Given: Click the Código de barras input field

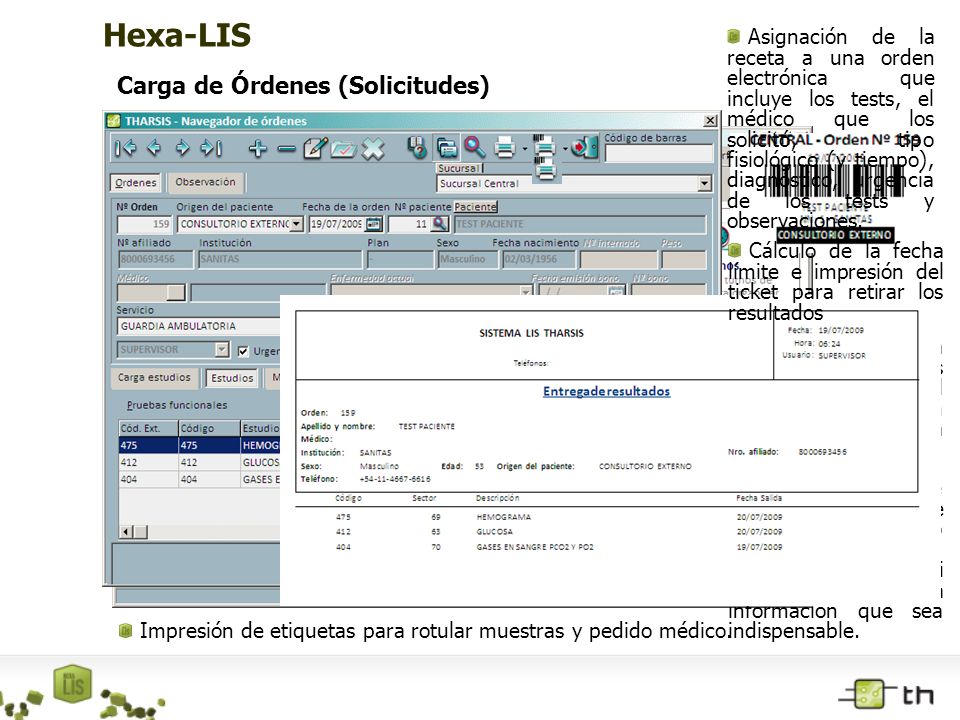Looking at the screenshot, I should (x=659, y=153).
